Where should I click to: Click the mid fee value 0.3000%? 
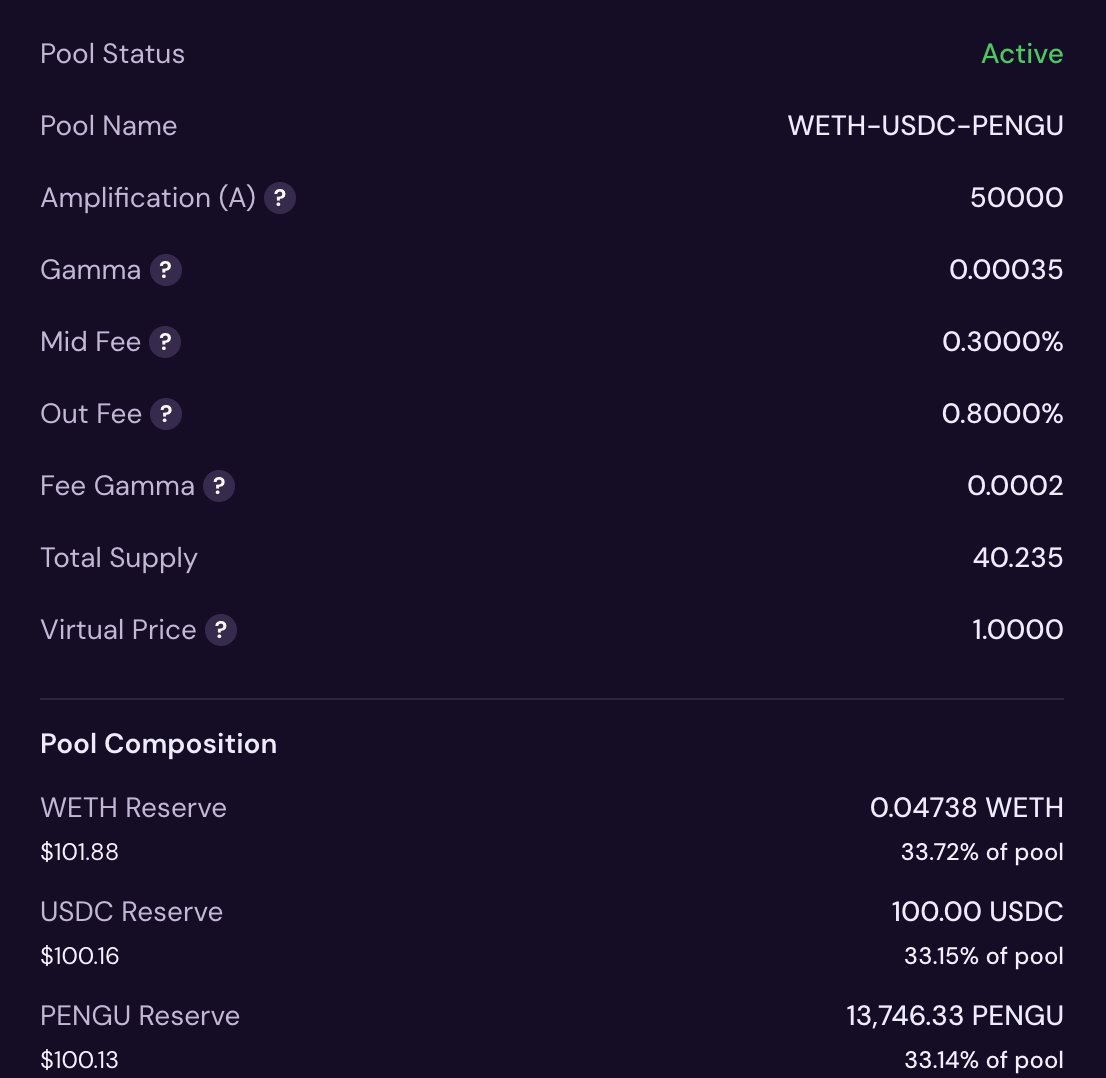(x=1002, y=342)
